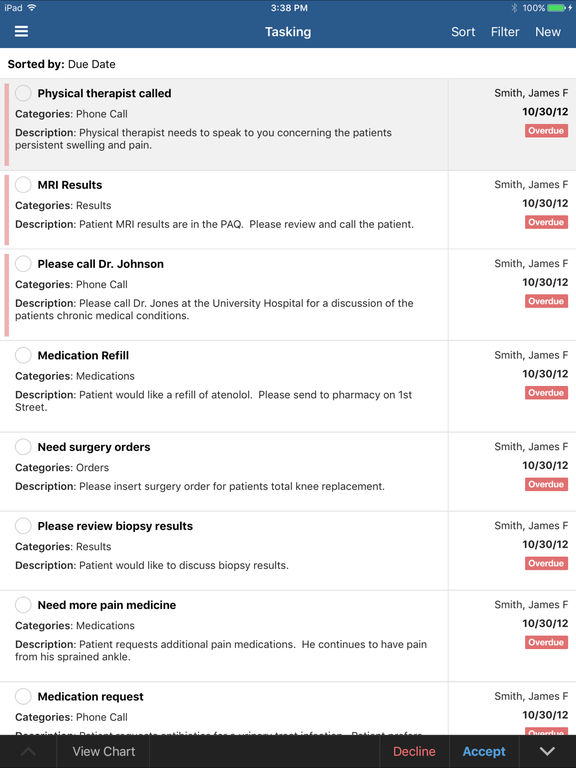Image resolution: width=576 pixels, height=768 pixels.
Task: Decline the selected task
Action: pyautogui.click(x=414, y=751)
